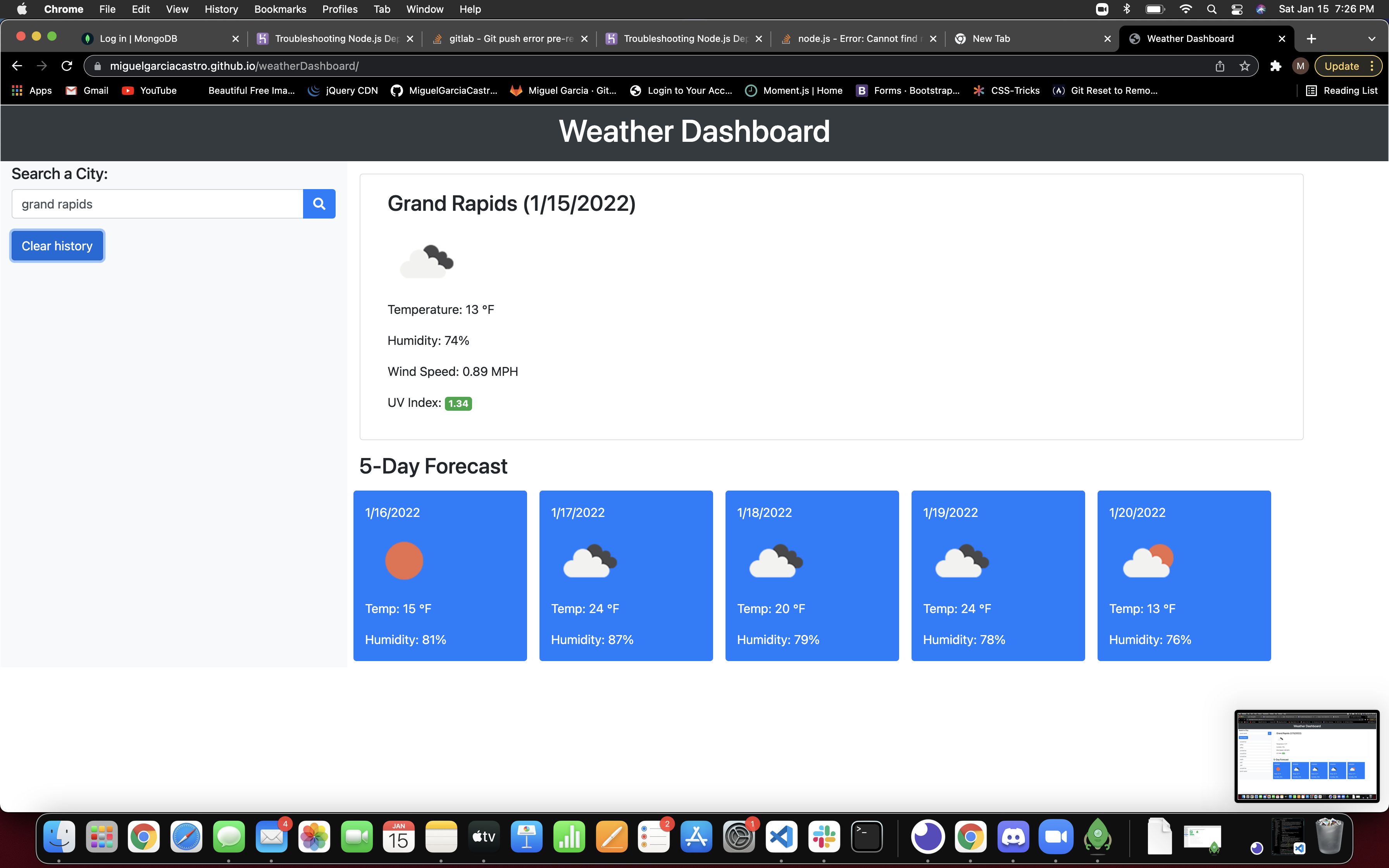
Task: Open the Chrome extensions puzzle icon
Action: tap(1276, 66)
